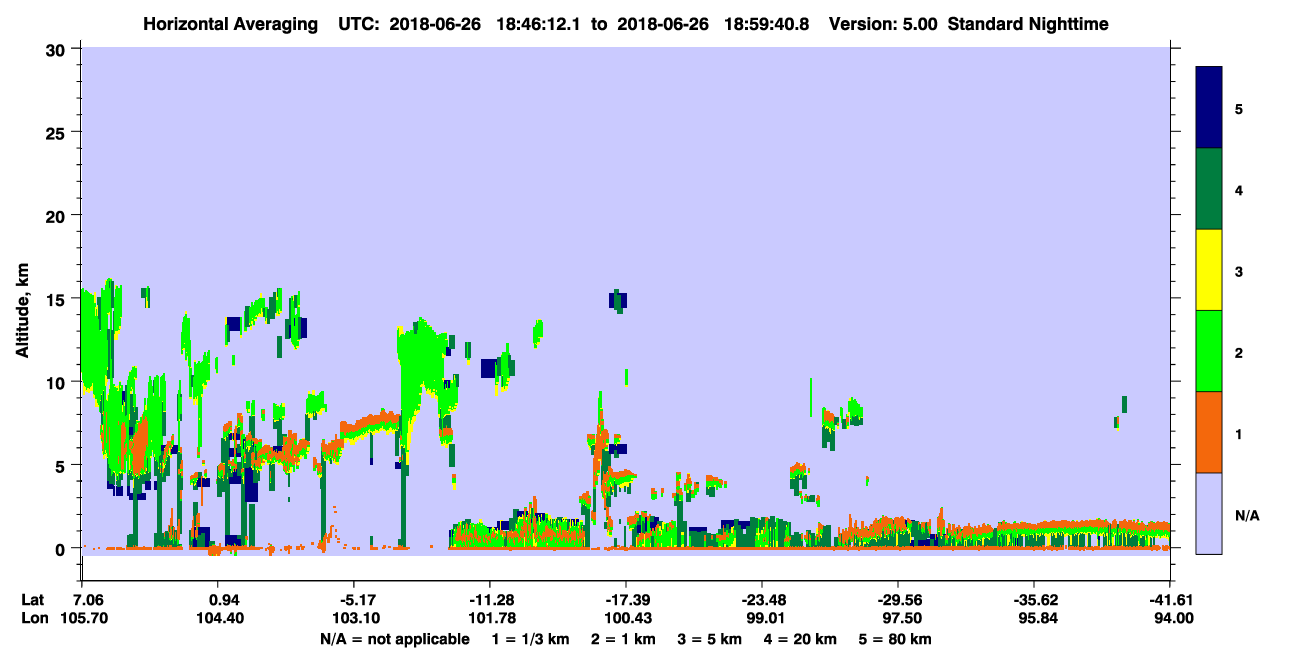Click the orange colorbar segment labeled 1
1300x667 pixels.
click(1209, 432)
